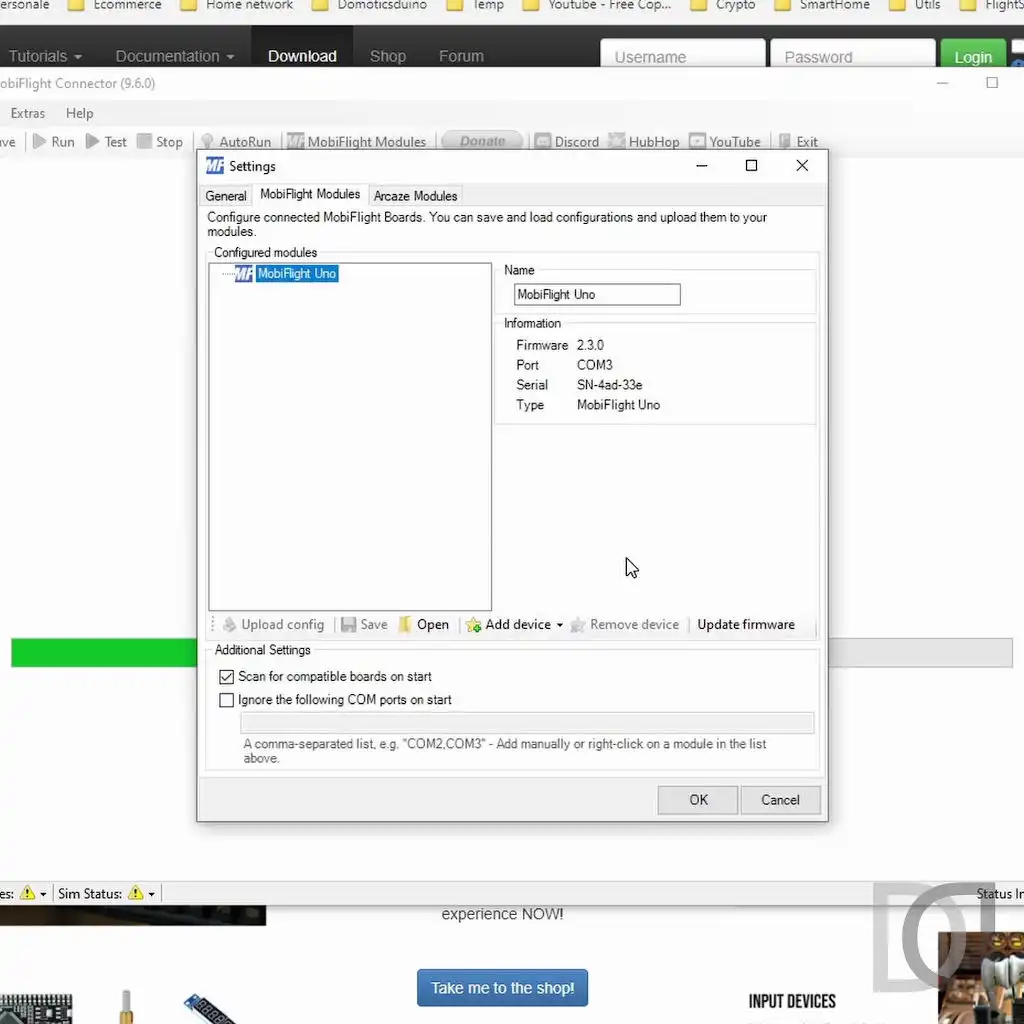
Task: Select MobiFlight Uno module in tree
Action: pyautogui.click(x=296, y=274)
